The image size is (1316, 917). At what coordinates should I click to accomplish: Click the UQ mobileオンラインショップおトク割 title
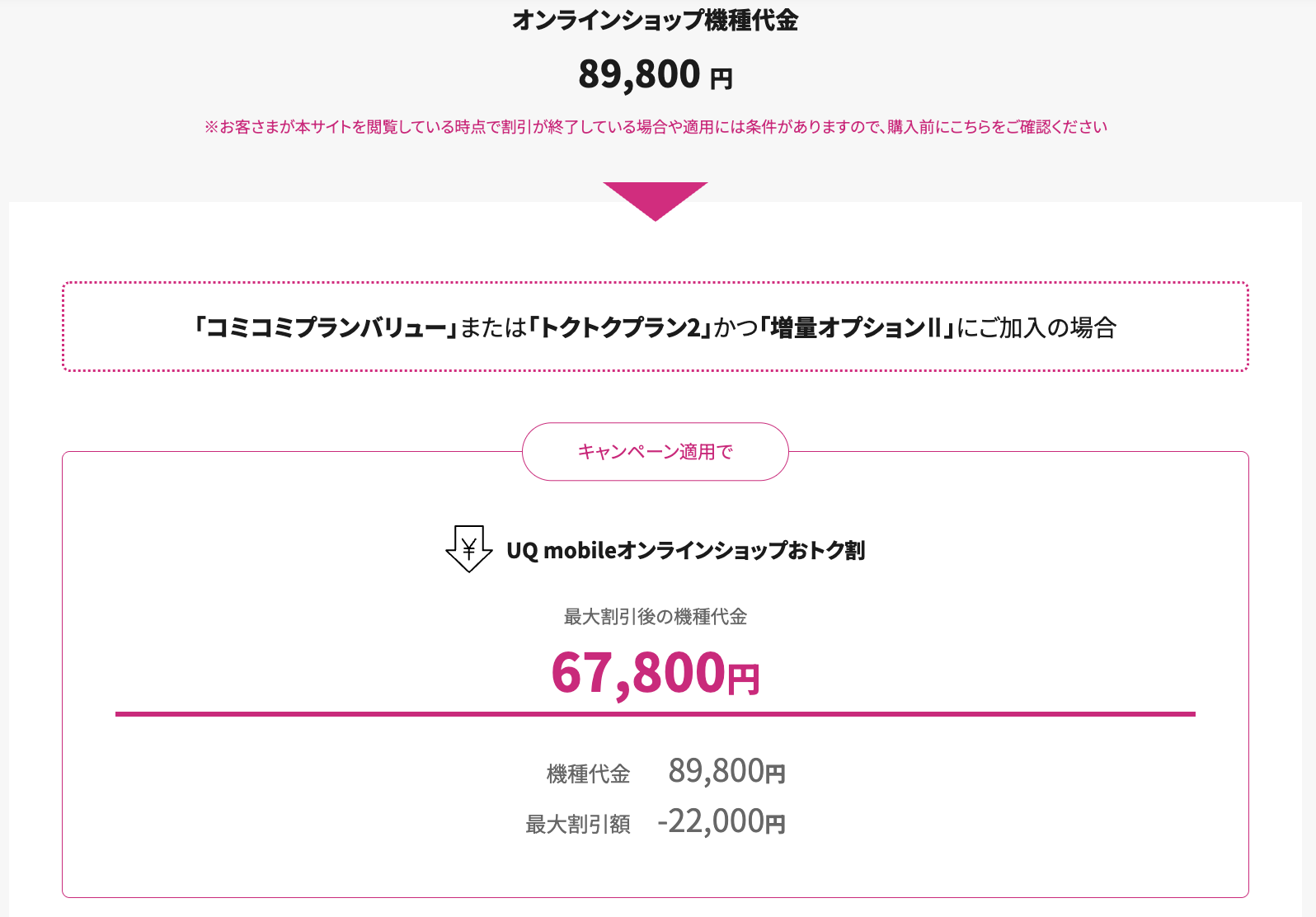click(x=685, y=550)
